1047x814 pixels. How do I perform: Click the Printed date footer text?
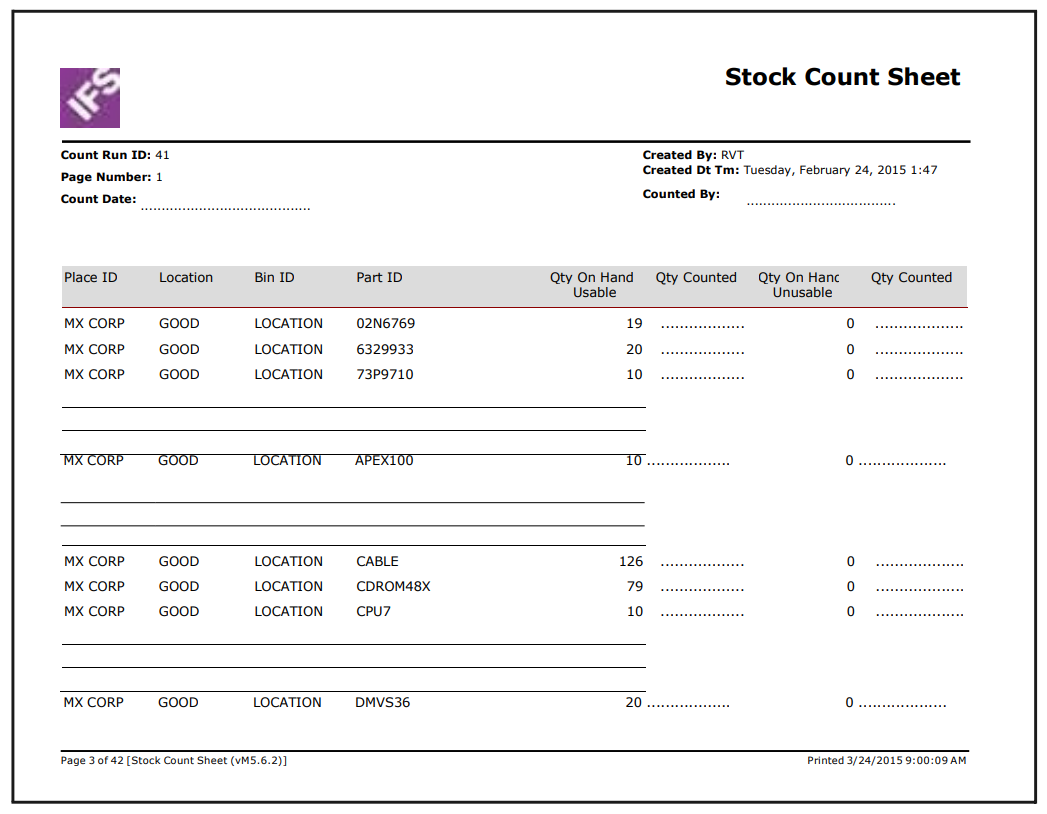coord(886,761)
